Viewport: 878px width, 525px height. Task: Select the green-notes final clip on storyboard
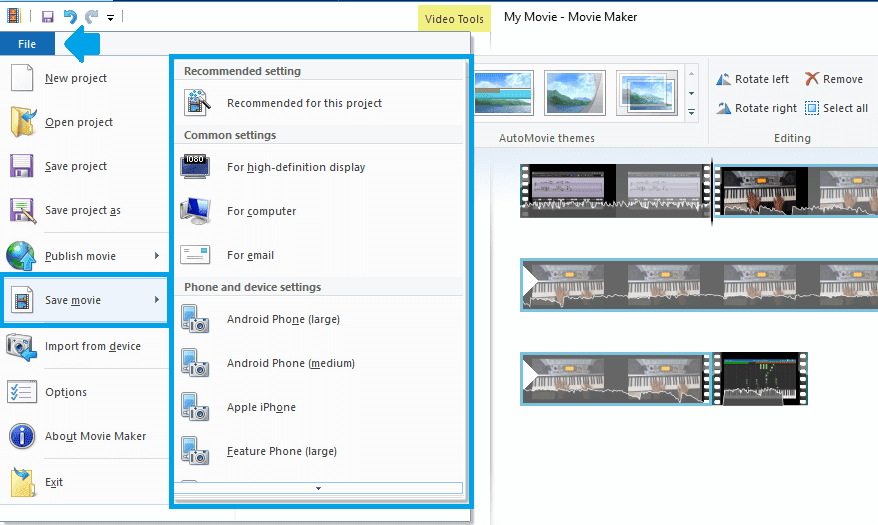click(760, 378)
